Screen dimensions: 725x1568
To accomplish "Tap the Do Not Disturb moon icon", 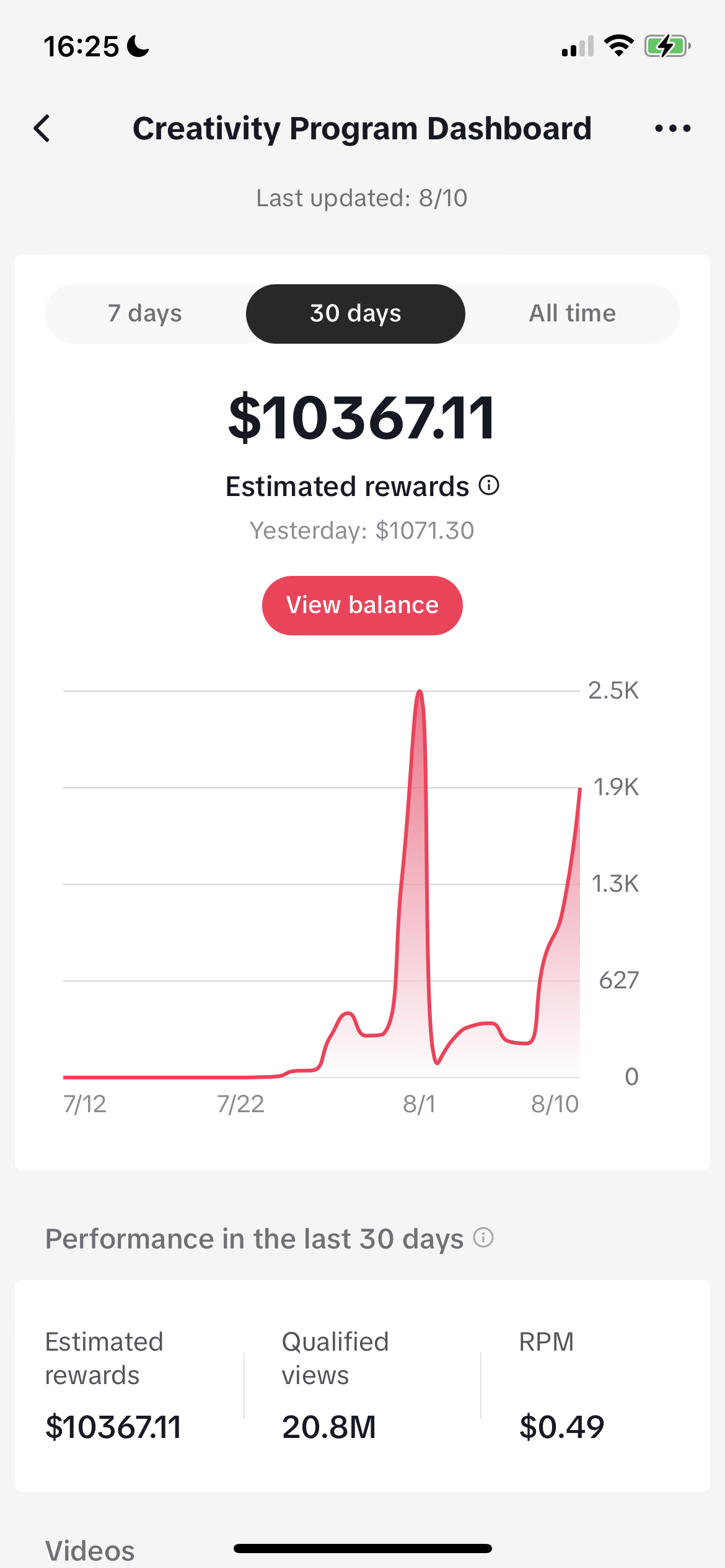I will 138,46.
